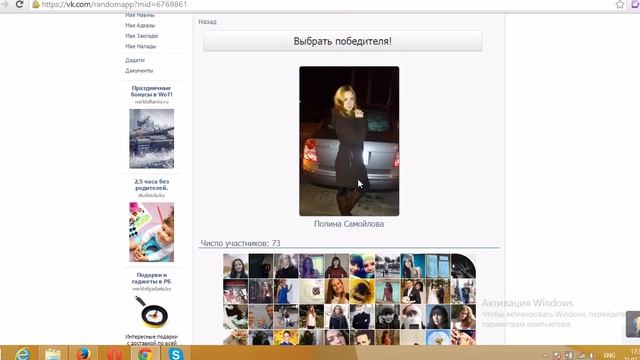Open the Интересные подарки ad link
The width and height of the screenshot is (640, 360).
pyautogui.click(x=151, y=340)
